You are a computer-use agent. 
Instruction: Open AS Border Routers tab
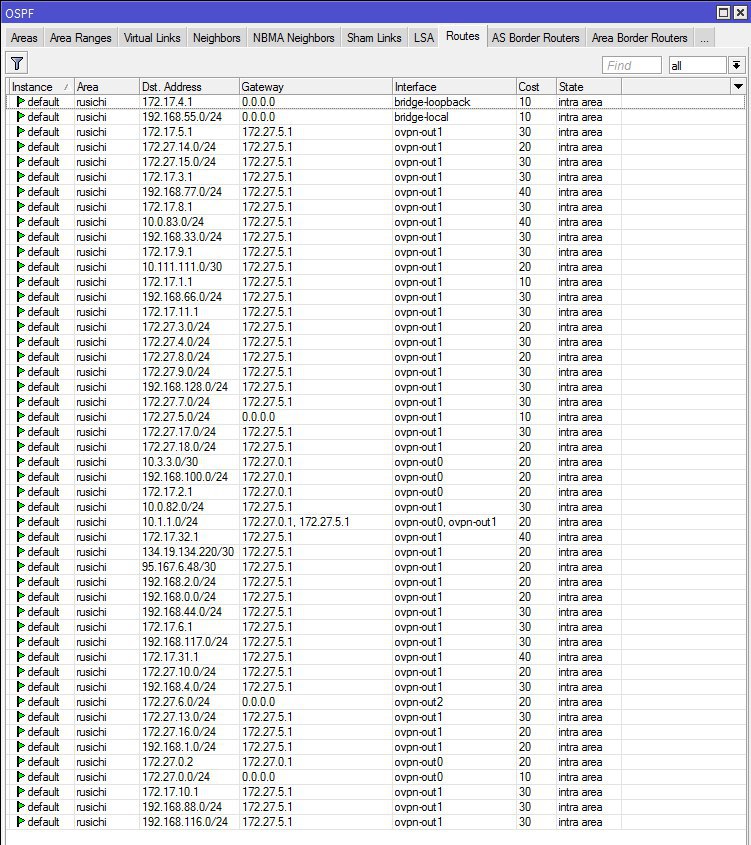[x=536, y=38]
